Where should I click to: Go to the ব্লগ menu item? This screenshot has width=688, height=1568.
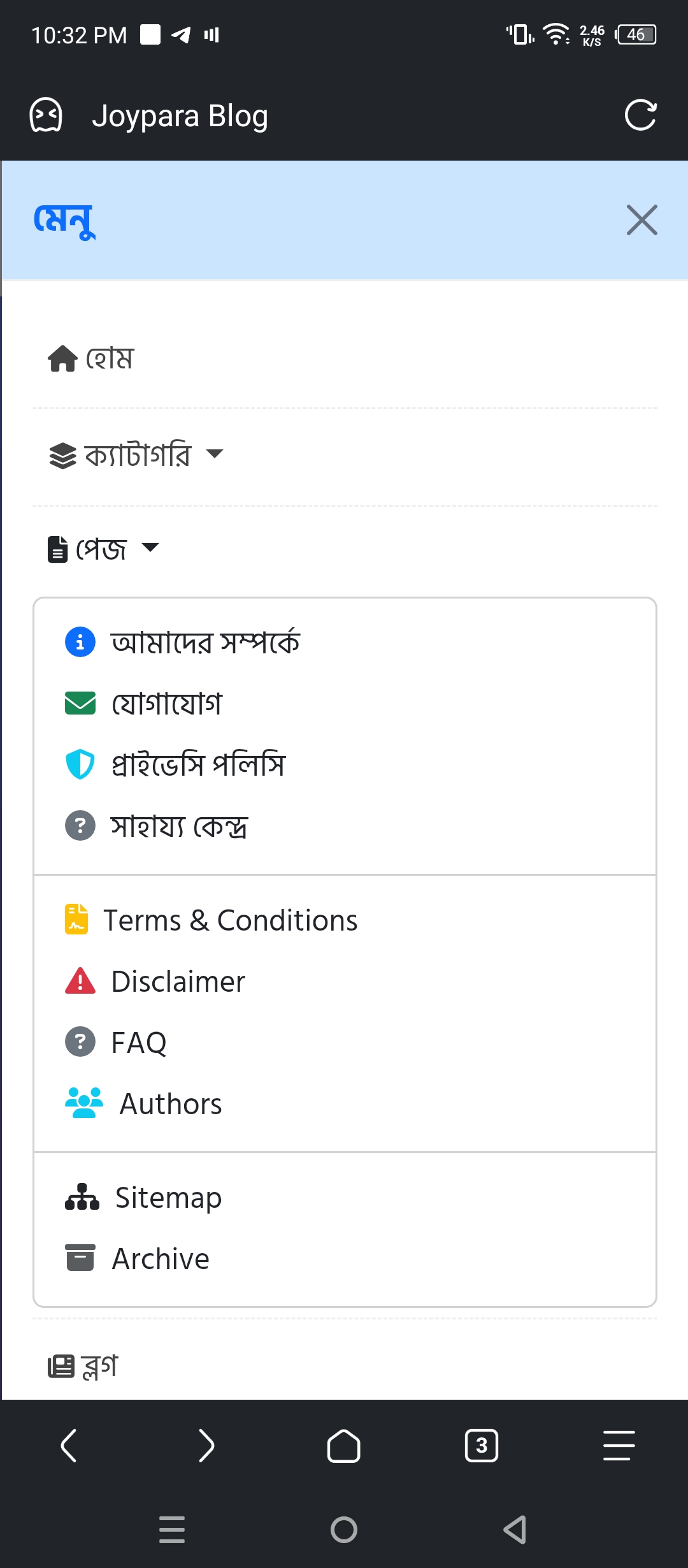click(x=99, y=1365)
